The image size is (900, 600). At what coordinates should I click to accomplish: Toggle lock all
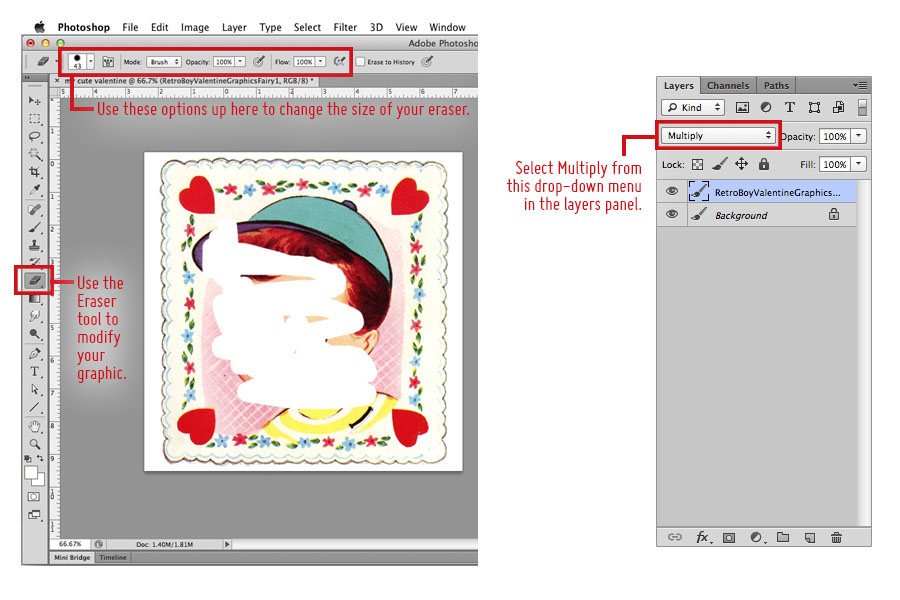[763, 164]
